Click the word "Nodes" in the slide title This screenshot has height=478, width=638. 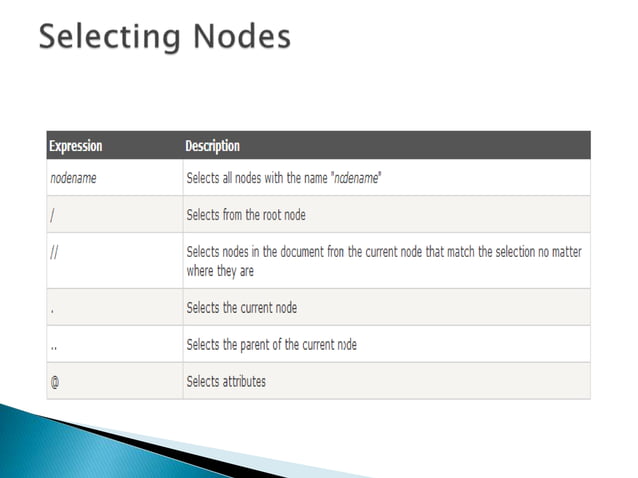pos(243,37)
